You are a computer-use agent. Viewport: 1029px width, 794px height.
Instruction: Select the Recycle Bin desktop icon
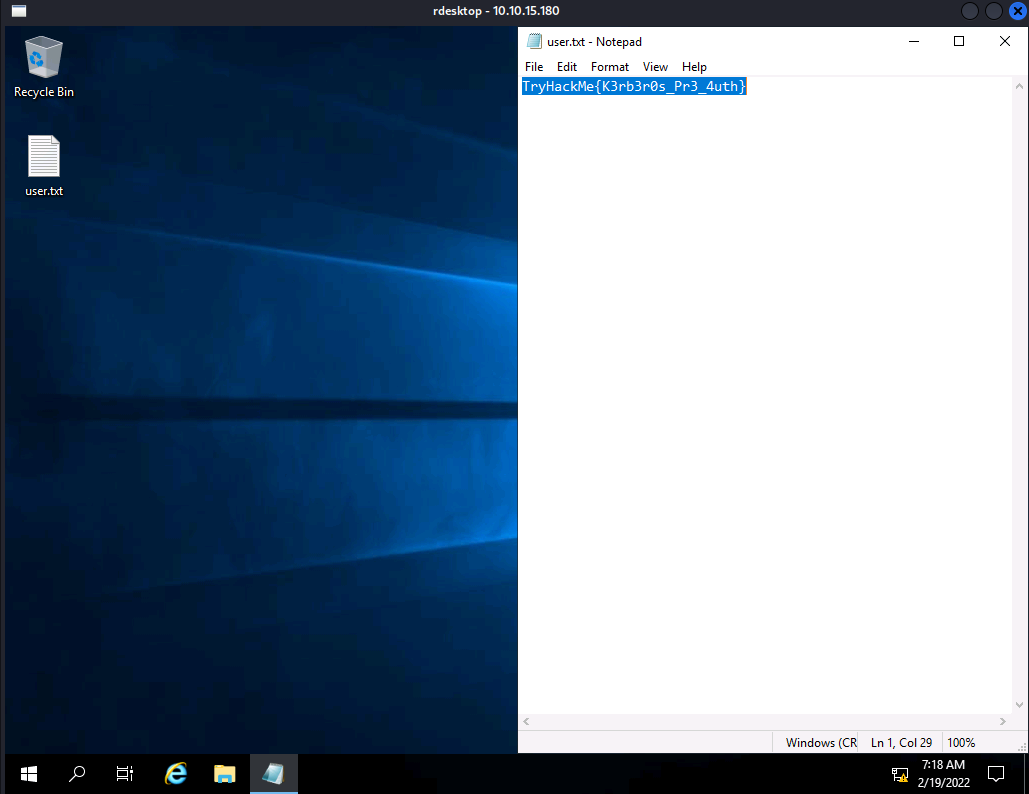(44, 68)
